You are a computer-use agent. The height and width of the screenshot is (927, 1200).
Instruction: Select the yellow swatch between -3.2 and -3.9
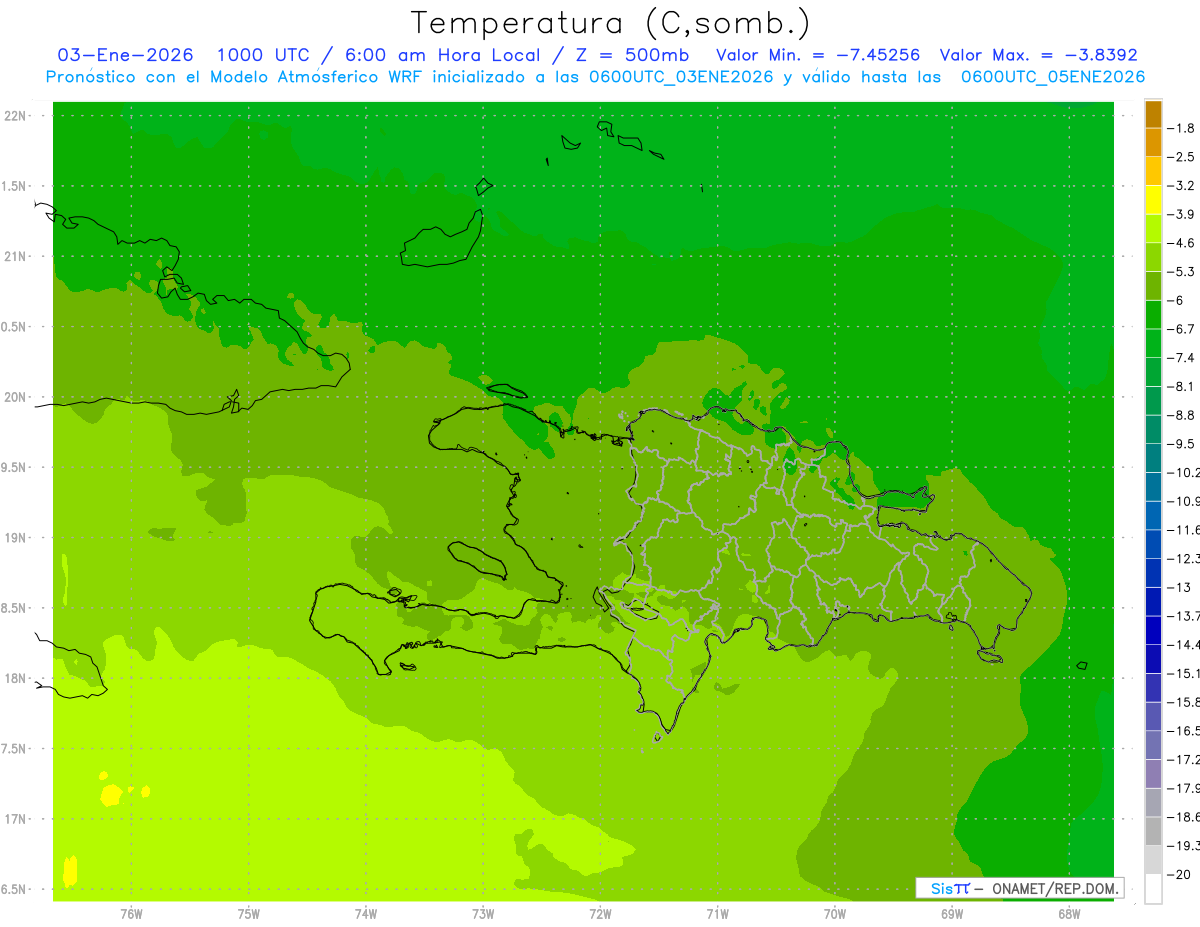[1153, 200]
